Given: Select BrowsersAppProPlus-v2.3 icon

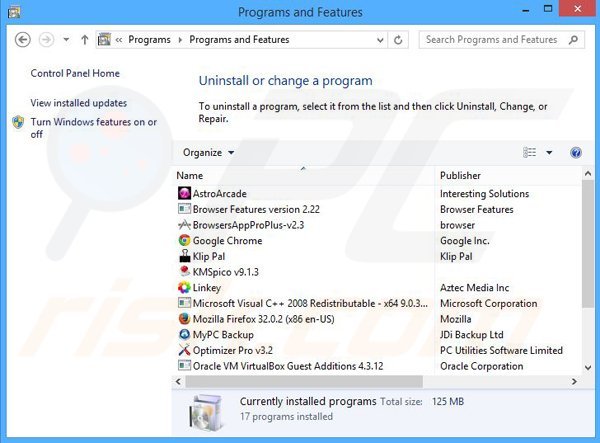Looking at the screenshot, I should coord(184,225).
